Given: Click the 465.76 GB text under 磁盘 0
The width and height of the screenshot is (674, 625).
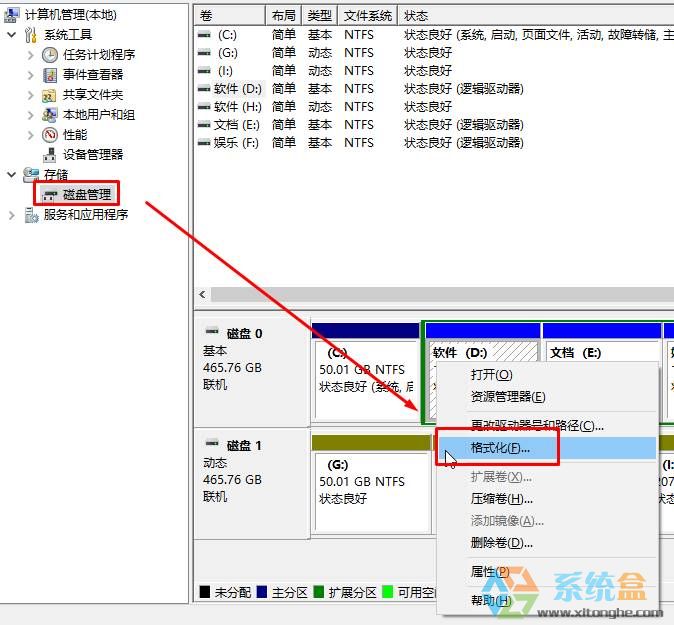Looking at the screenshot, I should click(x=232, y=368).
